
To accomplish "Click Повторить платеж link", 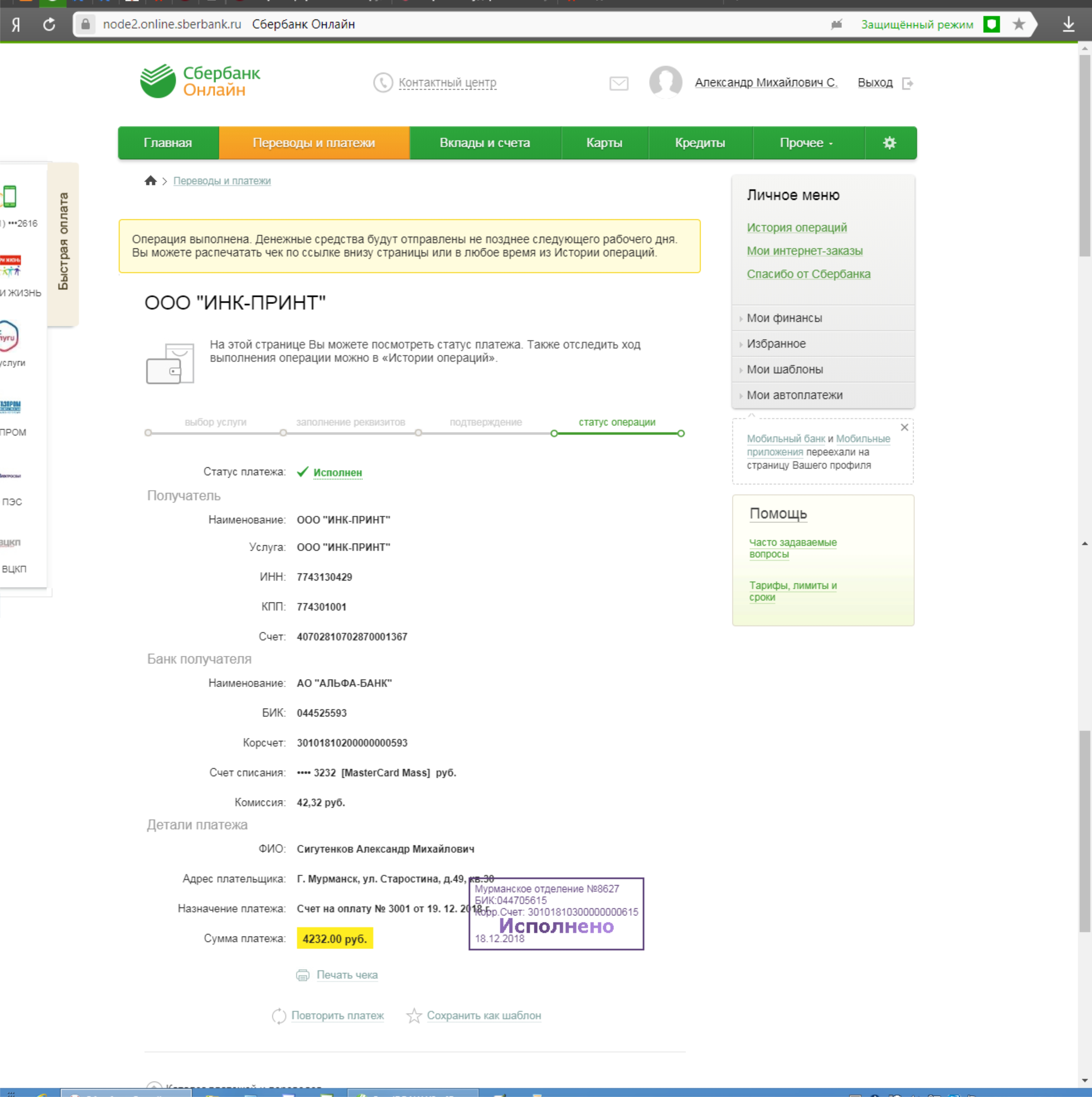I will tap(338, 1016).
